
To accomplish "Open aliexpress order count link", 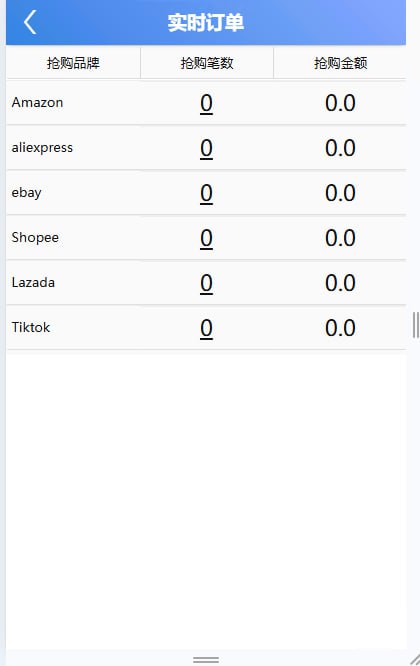I will [x=206, y=148].
